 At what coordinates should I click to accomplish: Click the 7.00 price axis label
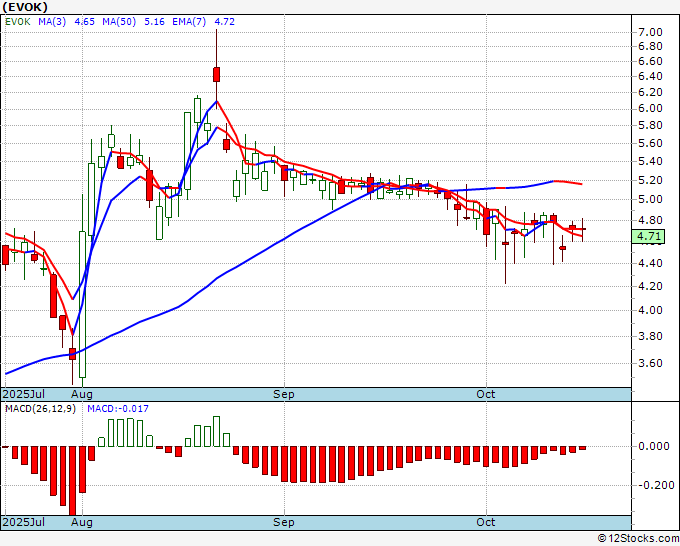(650, 32)
